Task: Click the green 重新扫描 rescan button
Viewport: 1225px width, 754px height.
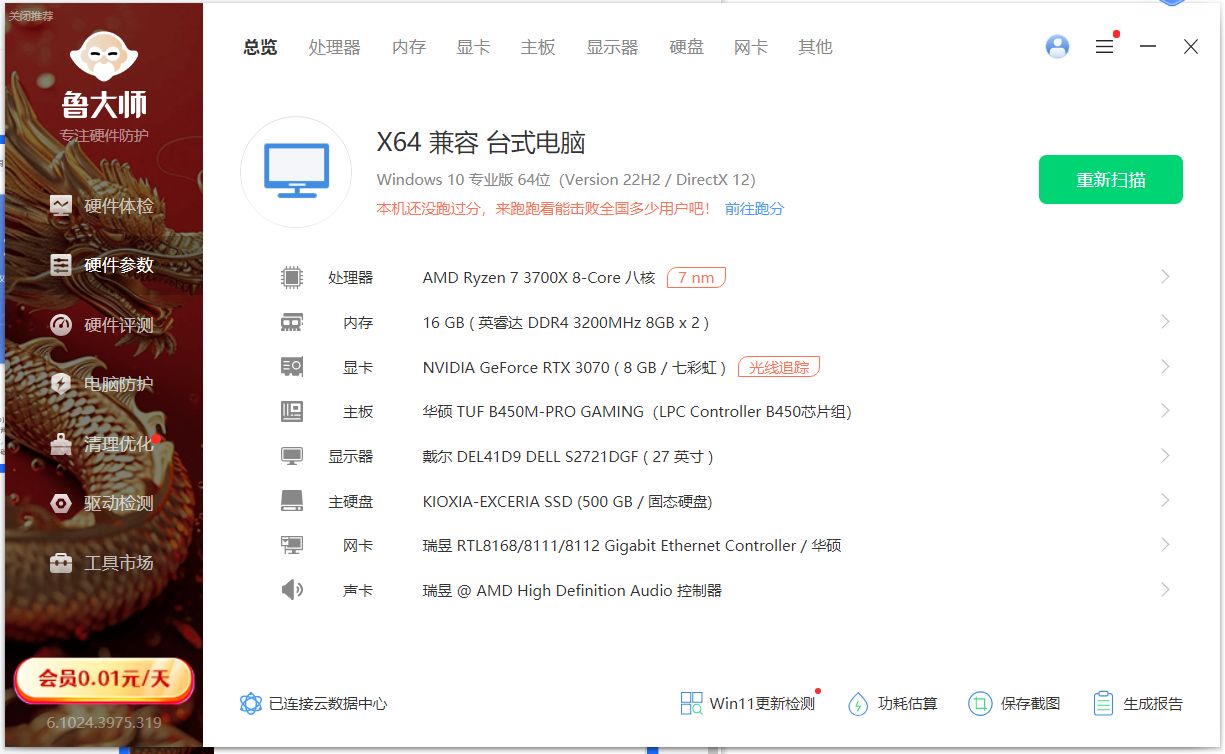Action: click(x=1110, y=179)
